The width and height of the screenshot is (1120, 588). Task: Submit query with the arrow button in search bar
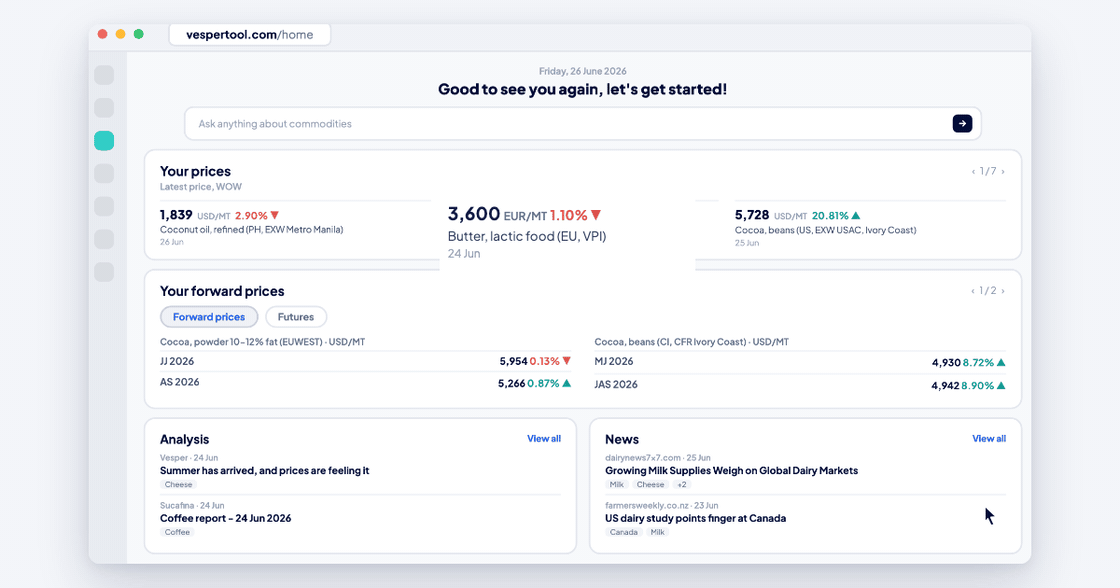pyautogui.click(x=962, y=124)
